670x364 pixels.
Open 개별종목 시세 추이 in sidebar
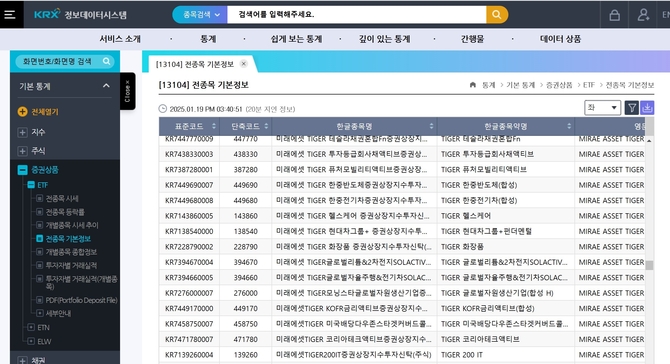[72, 225]
